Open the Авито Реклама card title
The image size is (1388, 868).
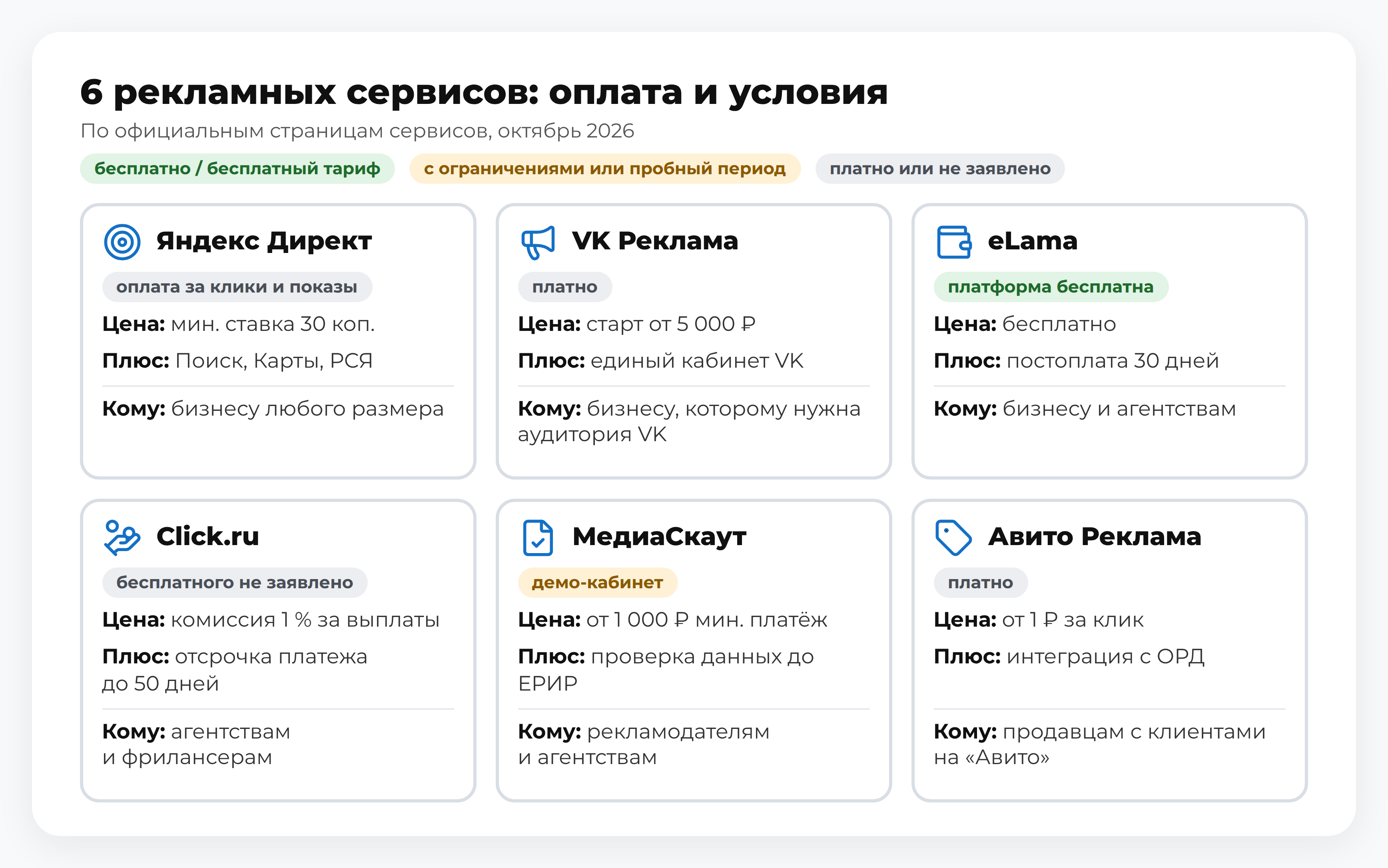click(x=1095, y=537)
